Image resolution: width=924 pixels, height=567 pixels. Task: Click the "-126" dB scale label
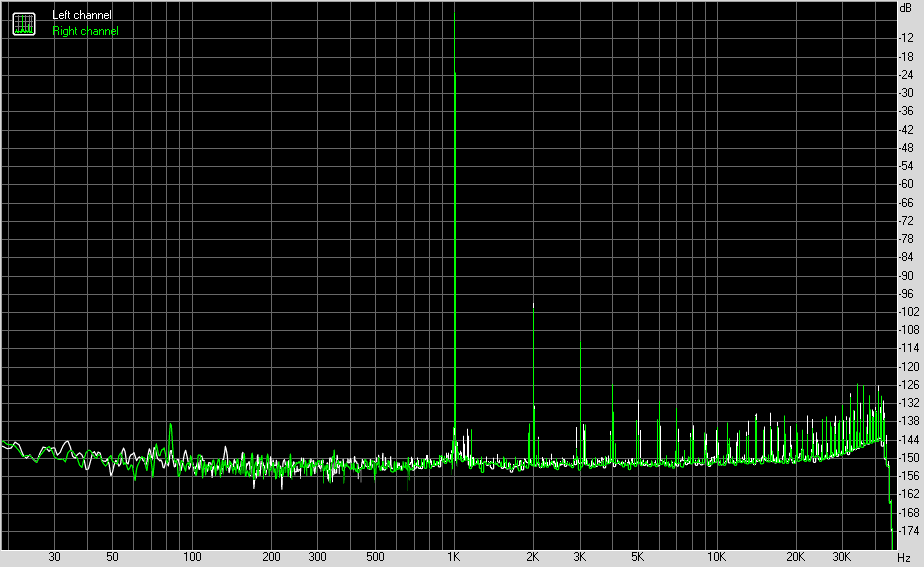908,385
